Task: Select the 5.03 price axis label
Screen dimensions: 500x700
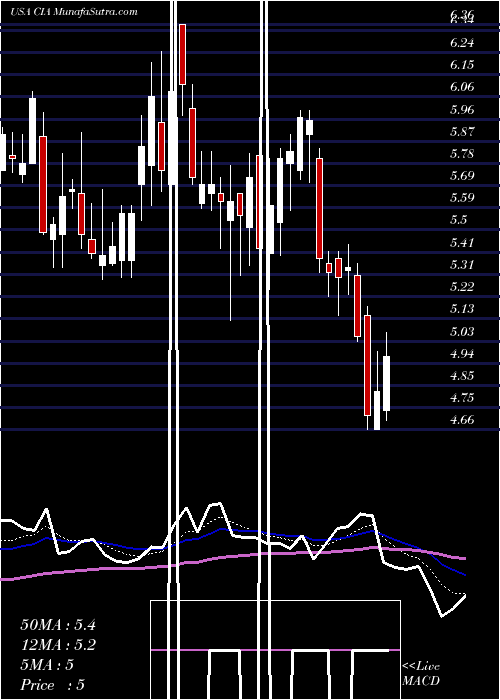Action: (x=462, y=332)
